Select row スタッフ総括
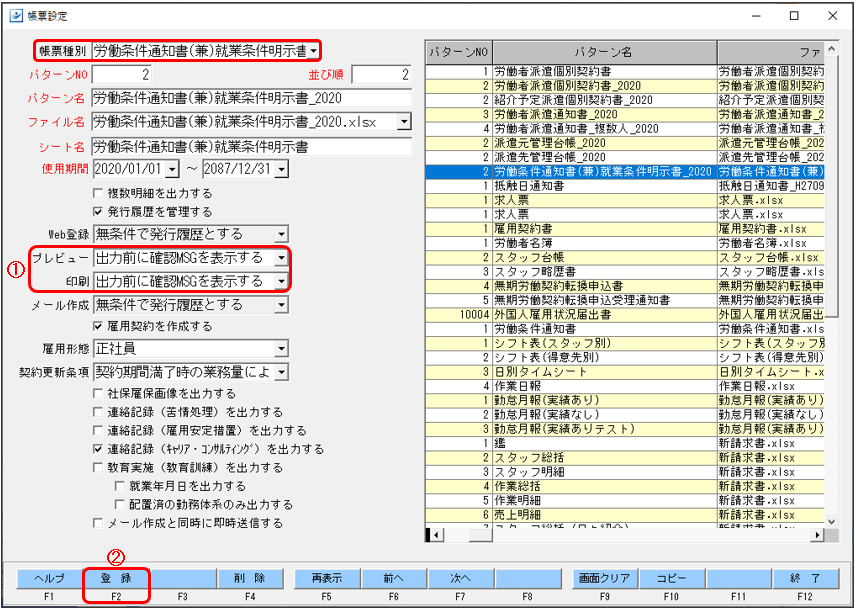Screen dimensions: 856x610 click(625, 458)
